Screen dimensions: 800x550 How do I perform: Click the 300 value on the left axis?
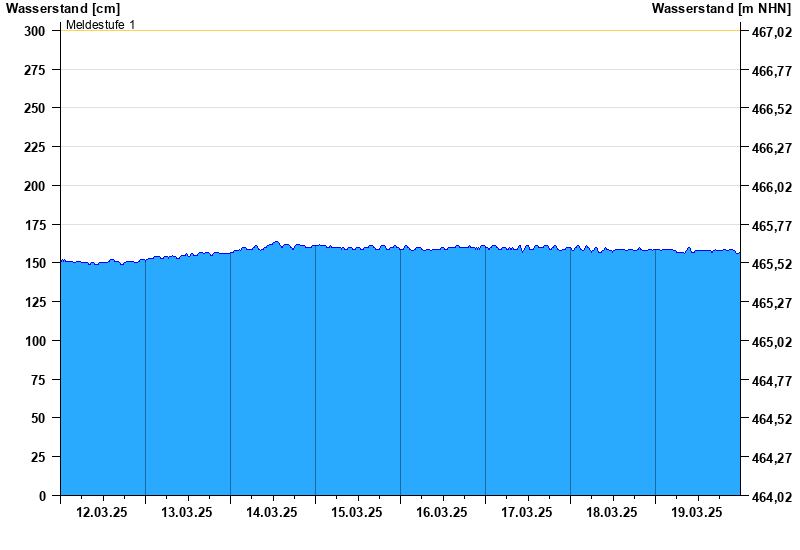(x=35, y=31)
